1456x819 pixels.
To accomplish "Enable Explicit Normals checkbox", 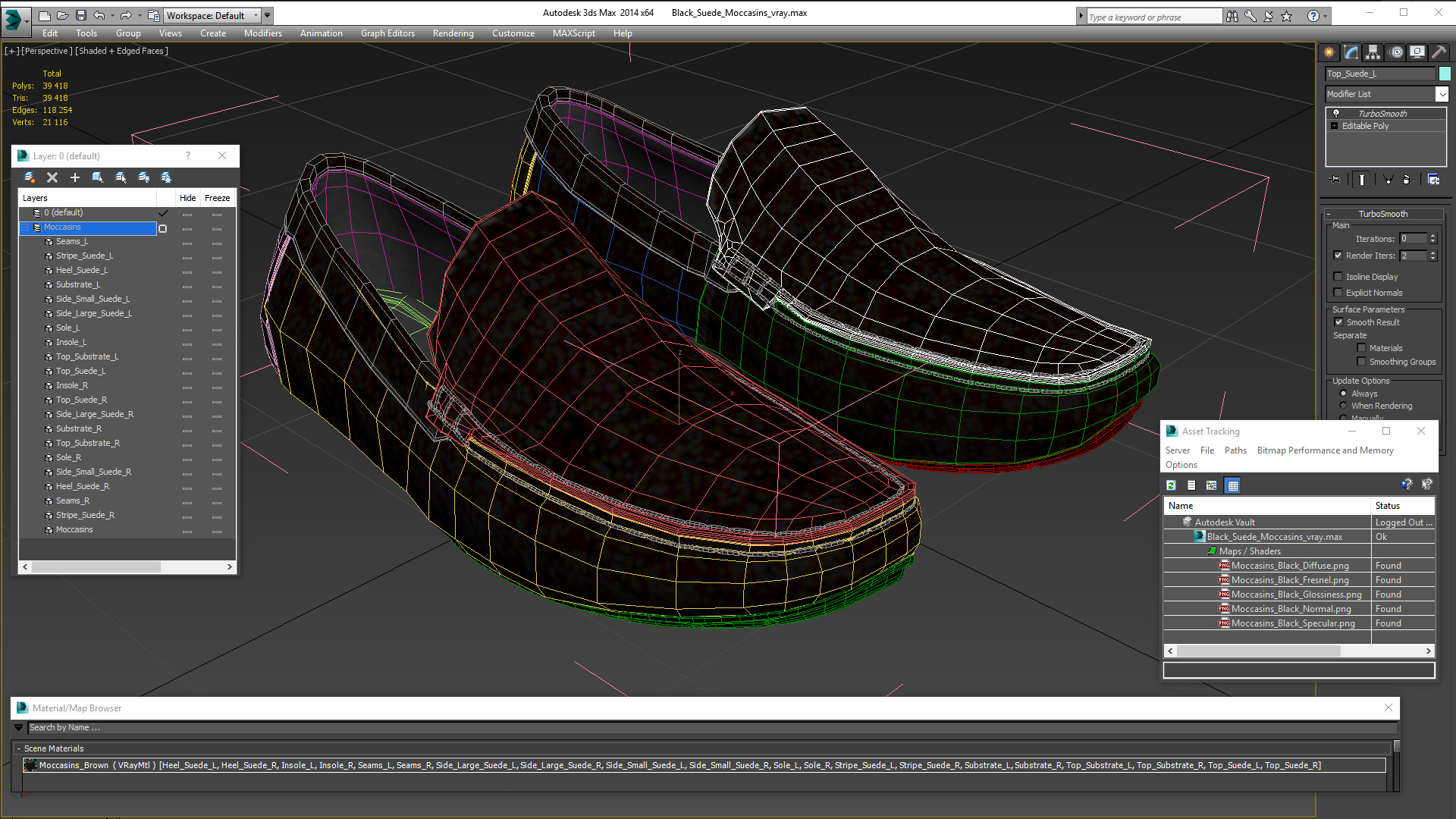I will click(1338, 293).
